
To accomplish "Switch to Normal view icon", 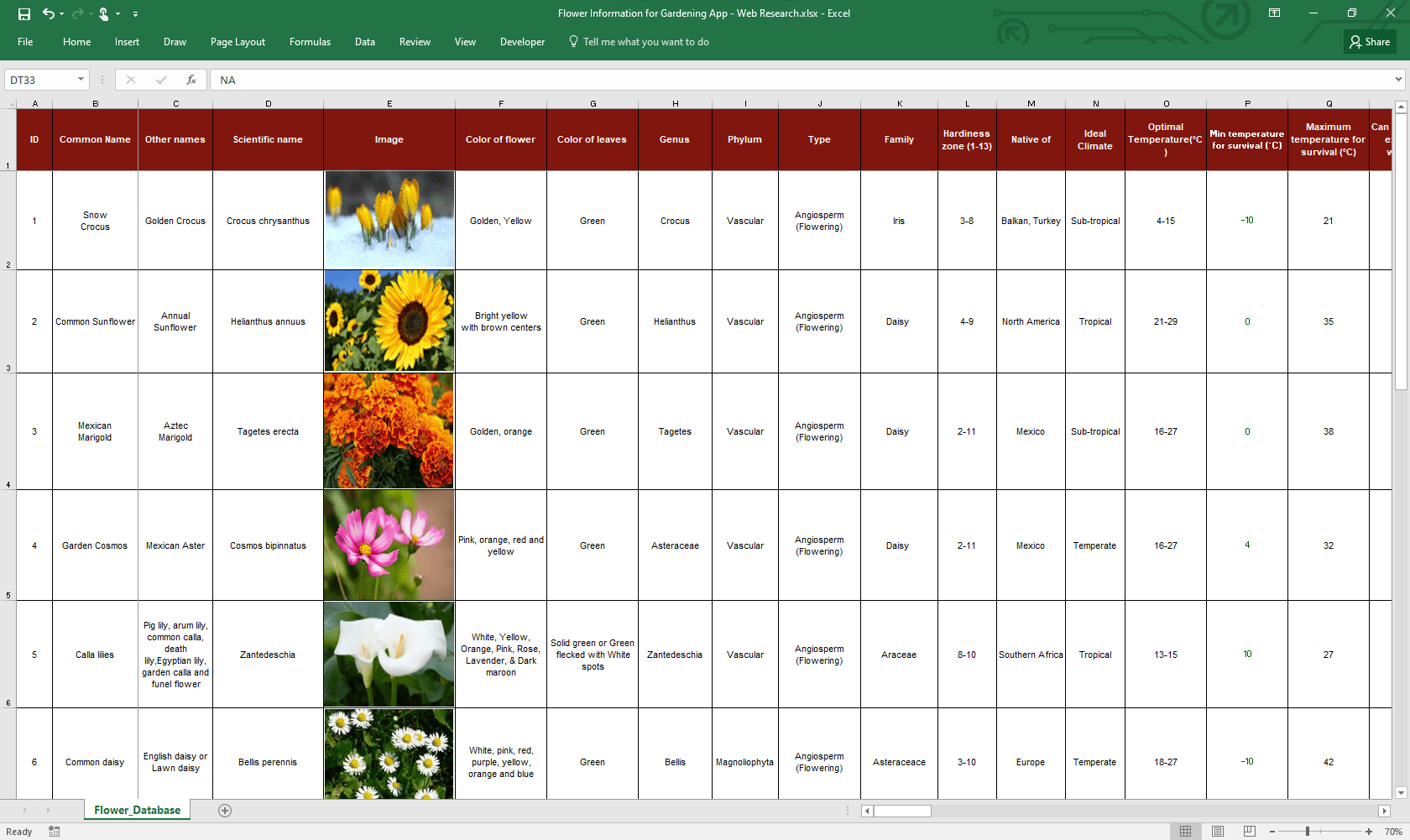I will pos(1185,832).
